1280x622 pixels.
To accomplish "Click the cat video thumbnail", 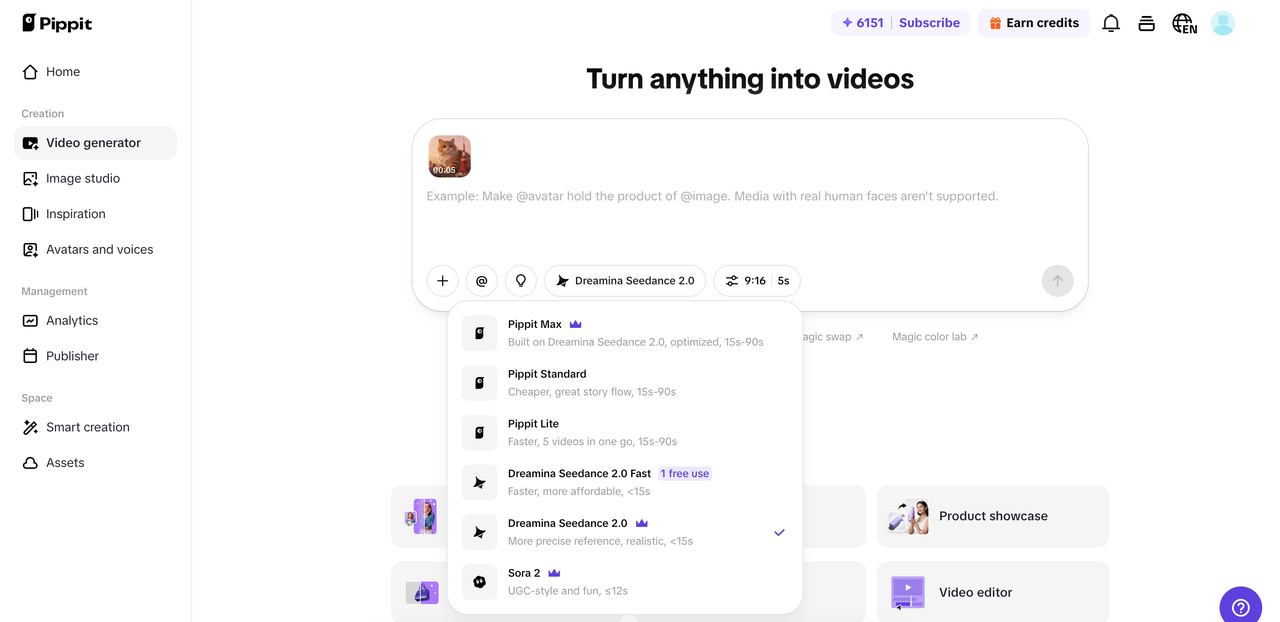I will click(450, 157).
